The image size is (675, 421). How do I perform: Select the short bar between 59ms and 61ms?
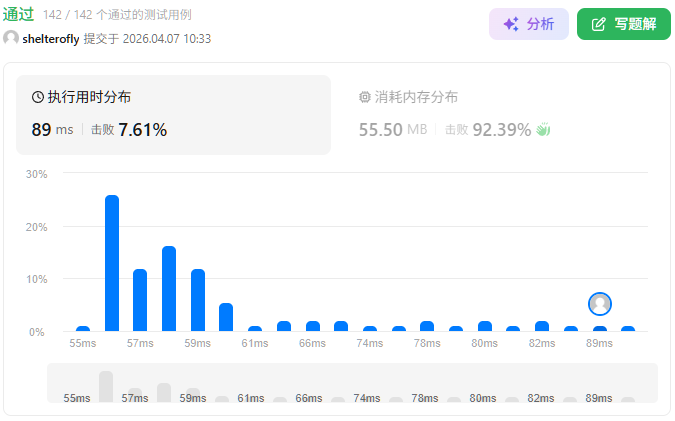pyautogui.click(x=226, y=317)
